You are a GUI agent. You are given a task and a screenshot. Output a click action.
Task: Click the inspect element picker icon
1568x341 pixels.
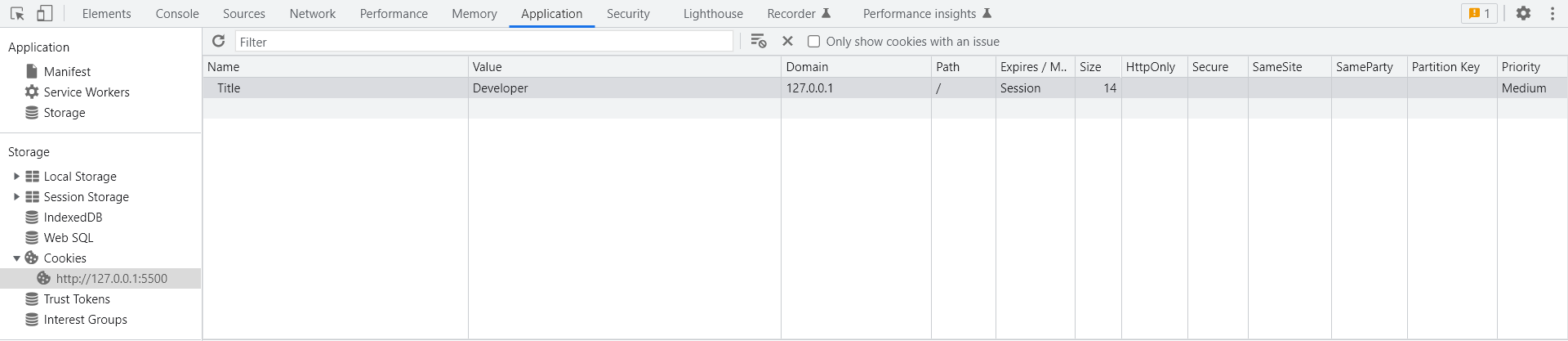click(17, 14)
